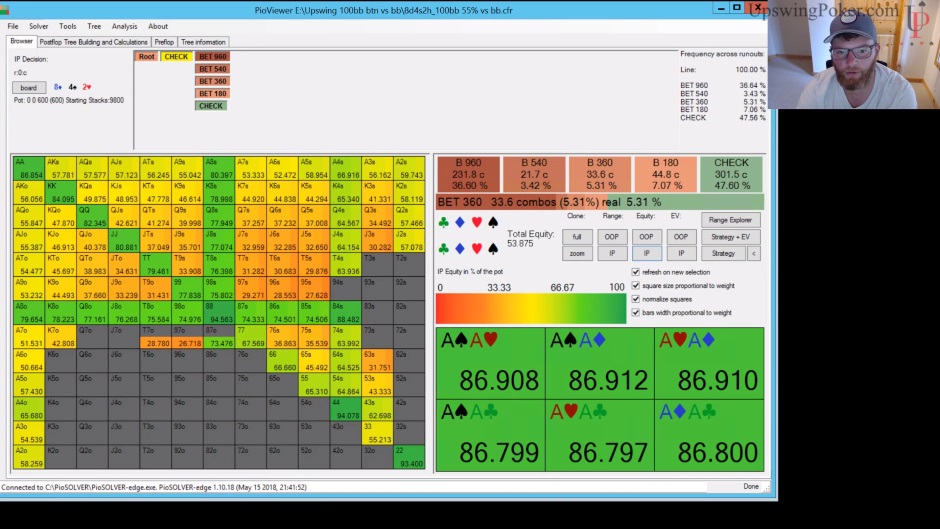Click the 4 of spades board card
The width and height of the screenshot is (940, 529).
point(73,87)
